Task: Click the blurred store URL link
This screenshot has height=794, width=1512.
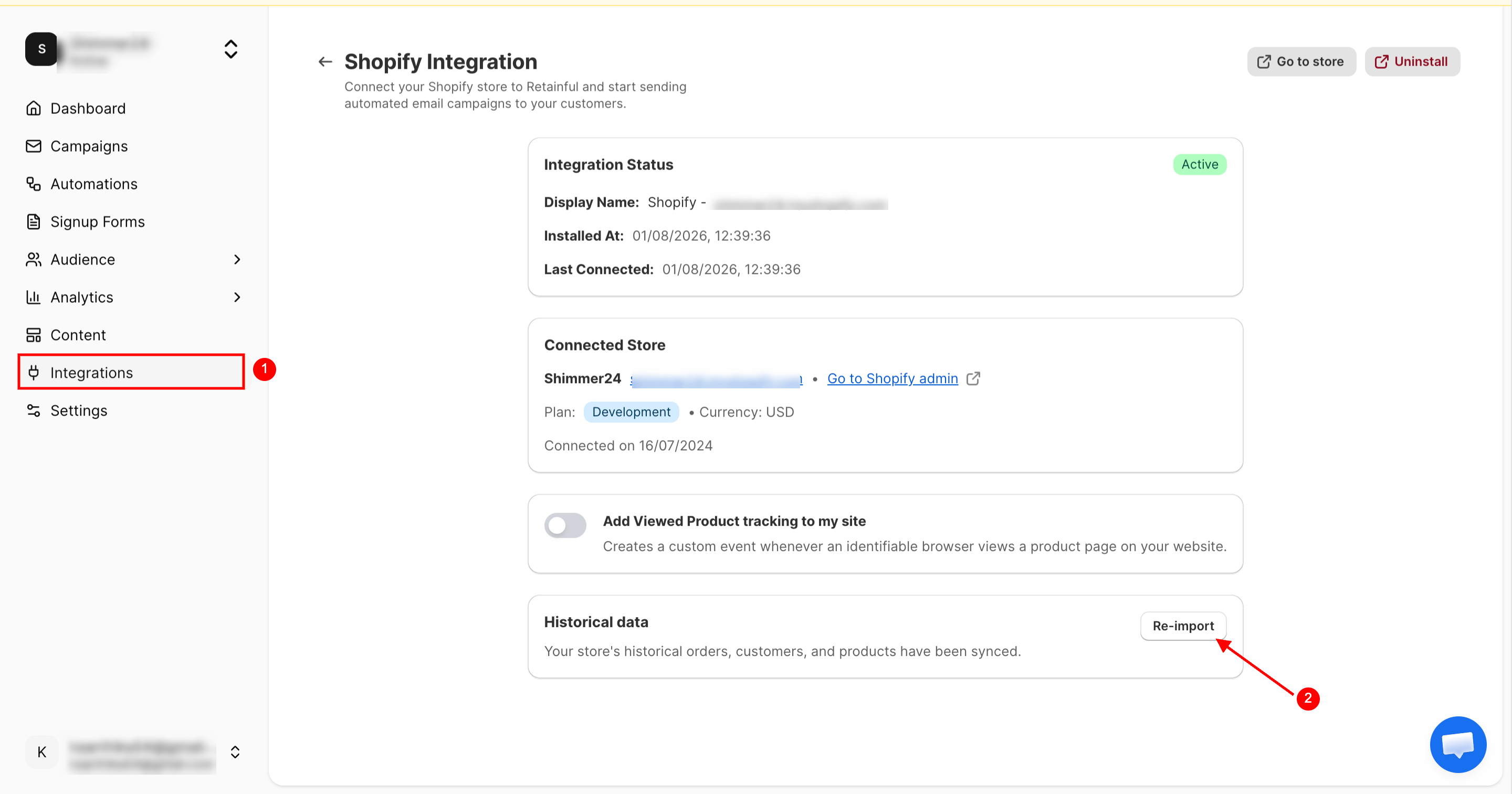Action: tap(716, 379)
